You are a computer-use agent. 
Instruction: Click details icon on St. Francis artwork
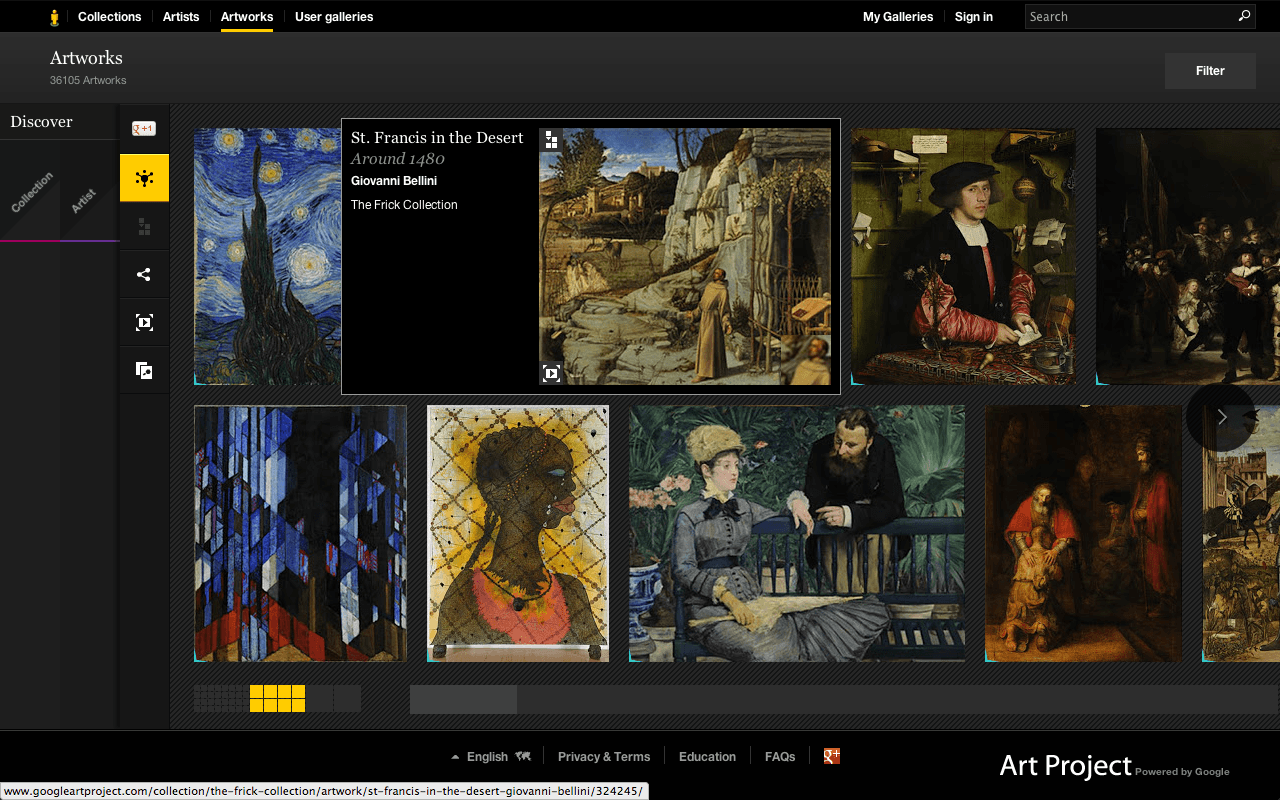(551, 139)
